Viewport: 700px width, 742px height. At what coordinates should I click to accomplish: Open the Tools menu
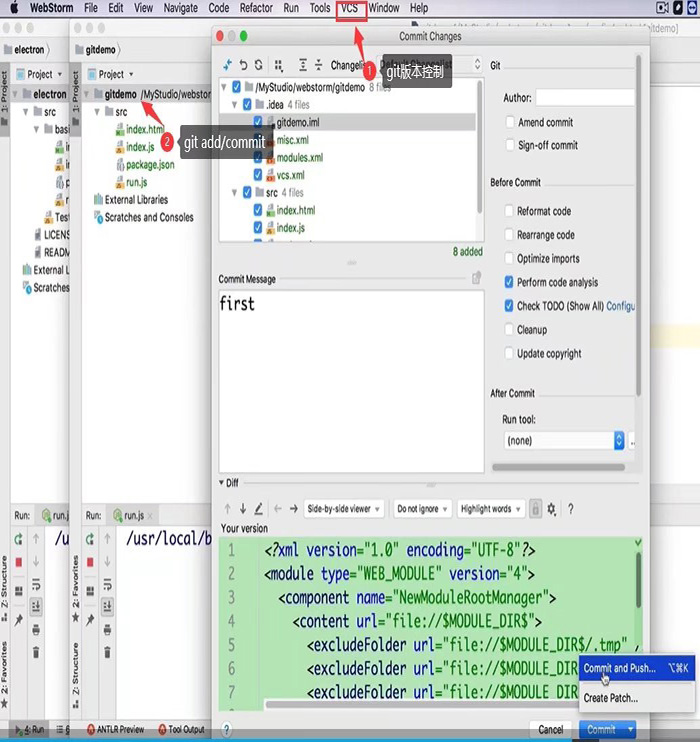(319, 8)
